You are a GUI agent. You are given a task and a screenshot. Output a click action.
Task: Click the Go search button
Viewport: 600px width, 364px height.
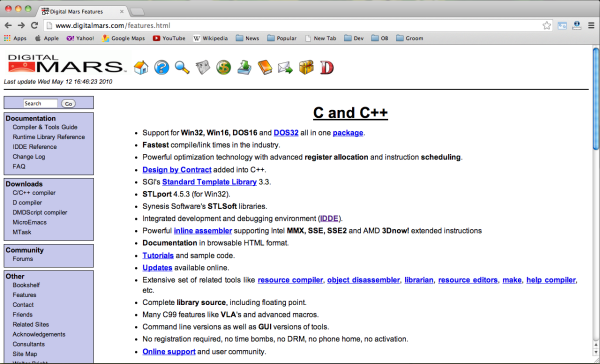click(68, 104)
